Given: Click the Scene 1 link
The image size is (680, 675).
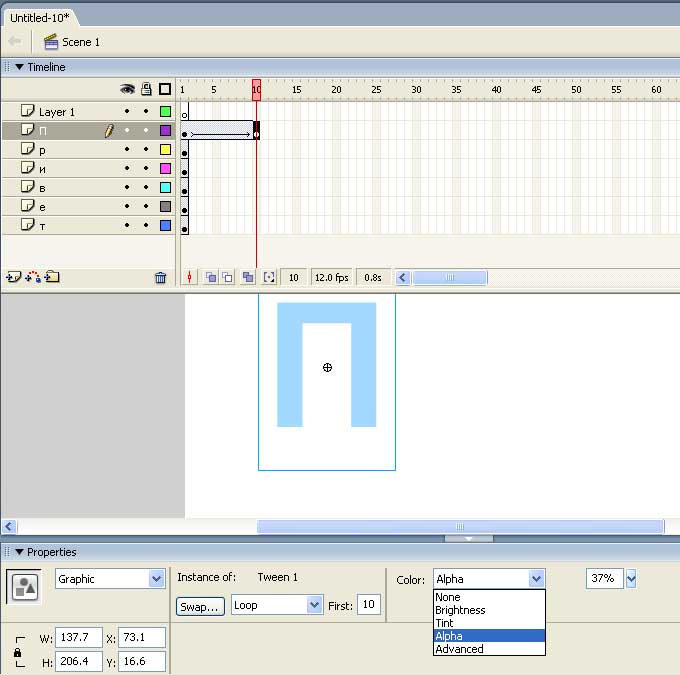Looking at the screenshot, I should (81, 42).
